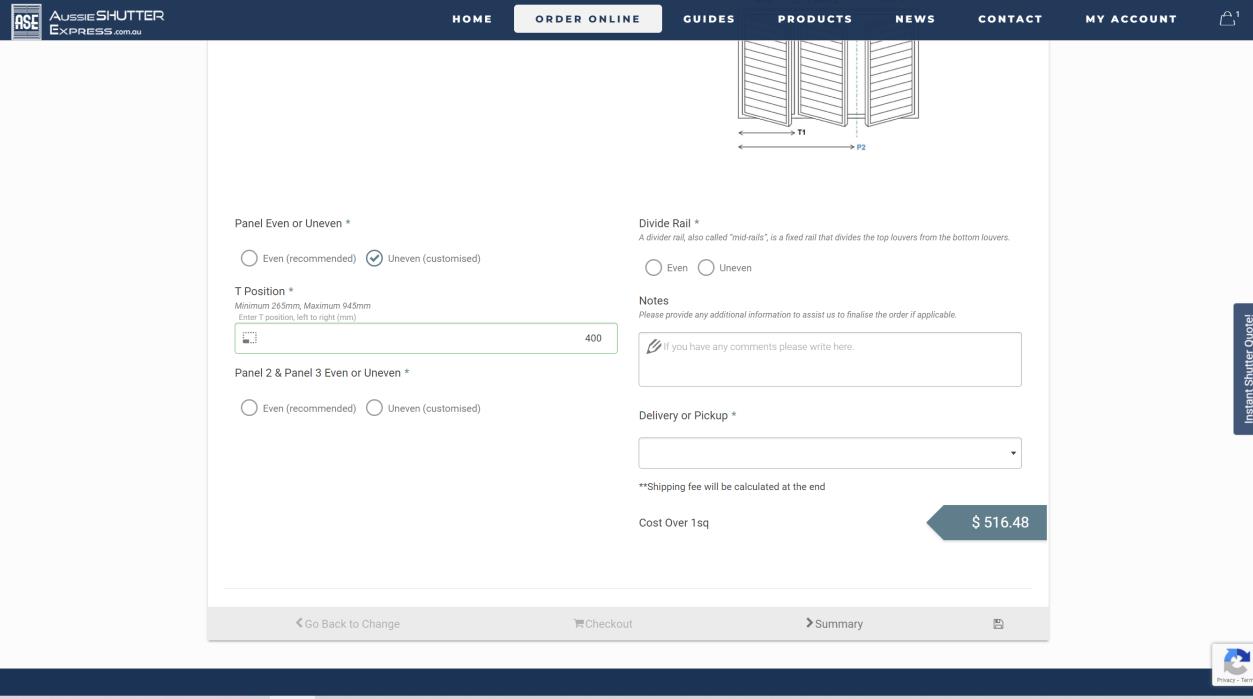The height and width of the screenshot is (699, 1253).
Task: Click the Aussie Shutter Express logo
Action: tap(87, 20)
